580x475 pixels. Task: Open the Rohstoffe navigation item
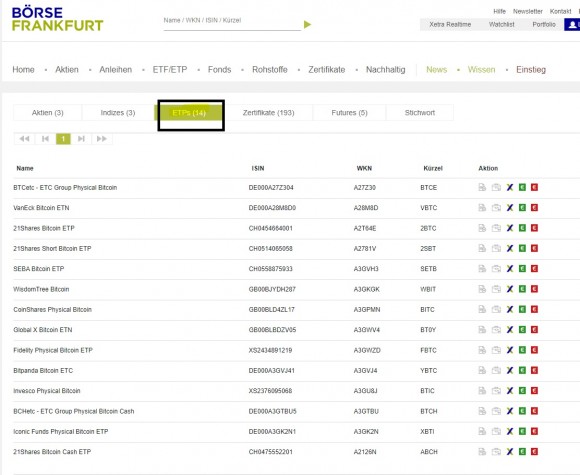[x=270, y=70]
